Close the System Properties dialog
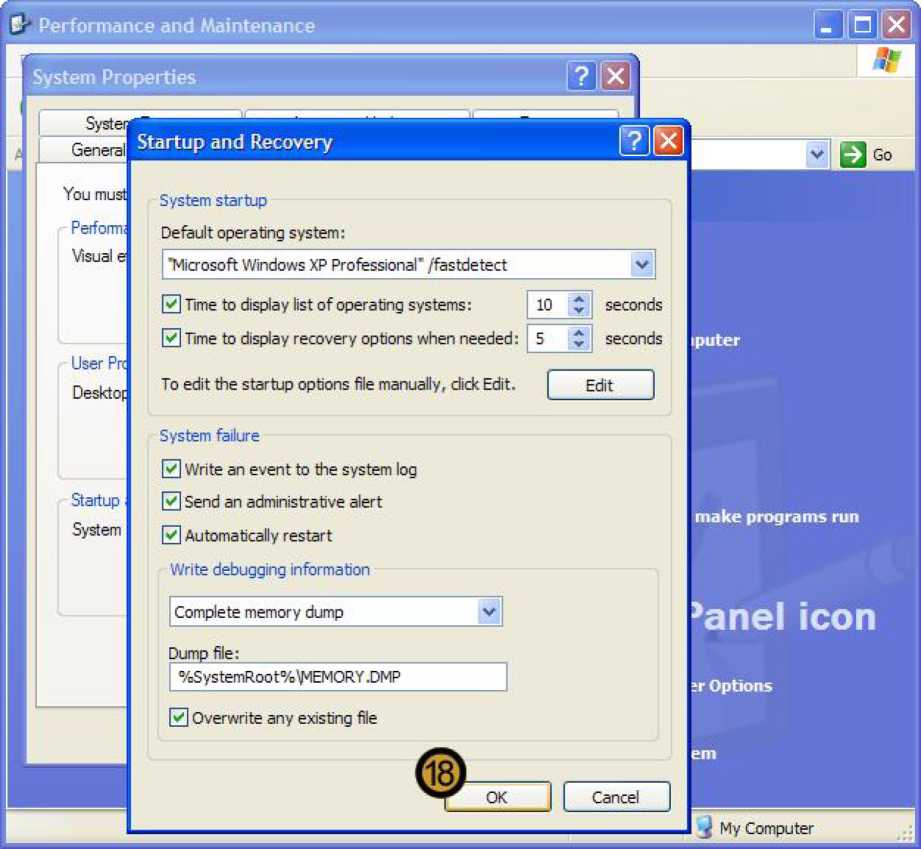Screen dimensions: 921x849 pos(615,76)
